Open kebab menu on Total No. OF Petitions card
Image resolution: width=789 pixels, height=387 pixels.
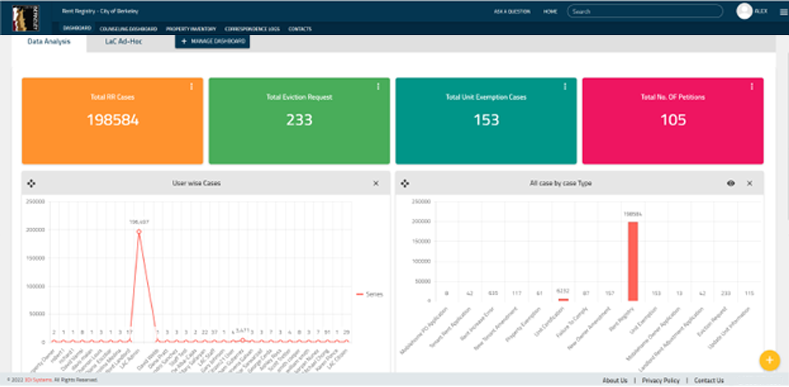click(752, 87)
